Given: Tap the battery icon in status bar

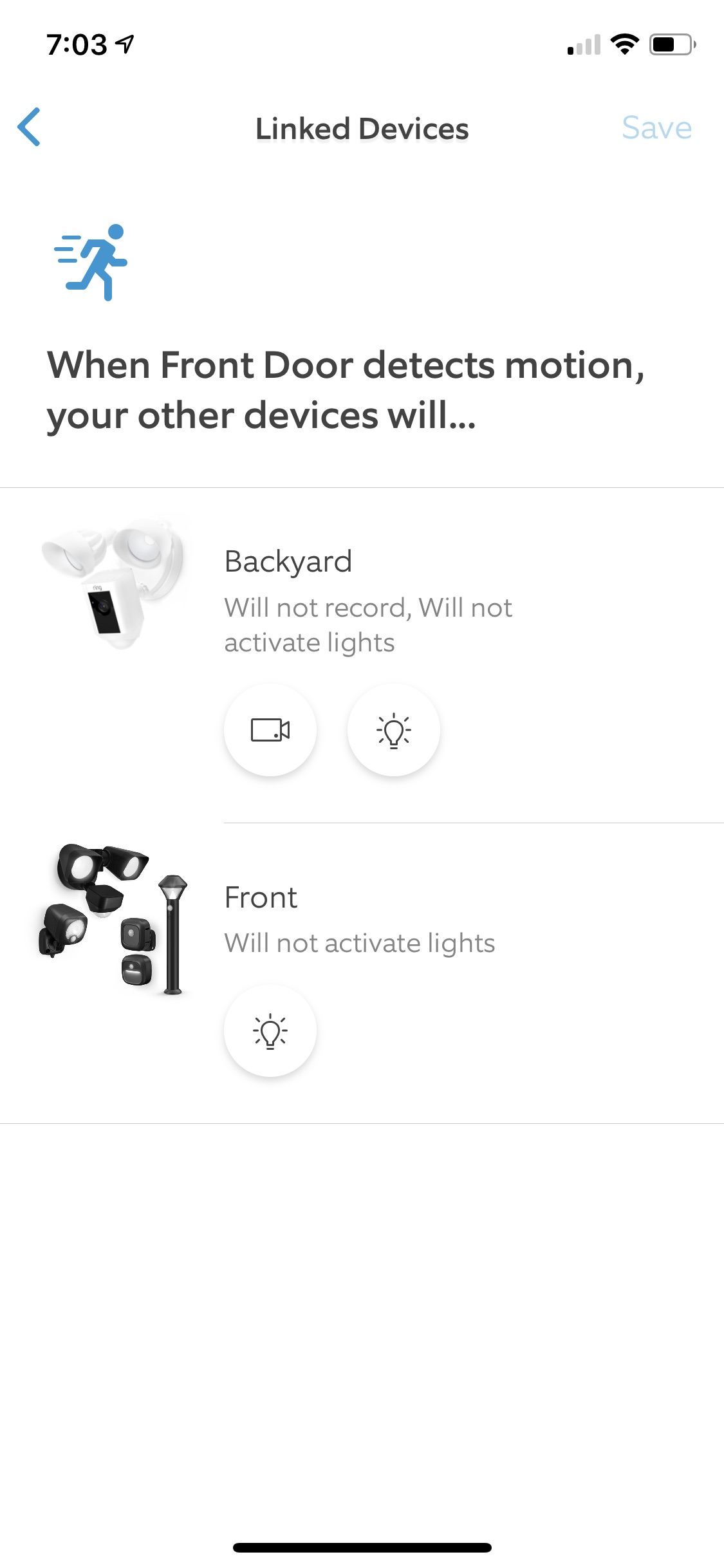Looking at the screenshot, I should 672,44.
